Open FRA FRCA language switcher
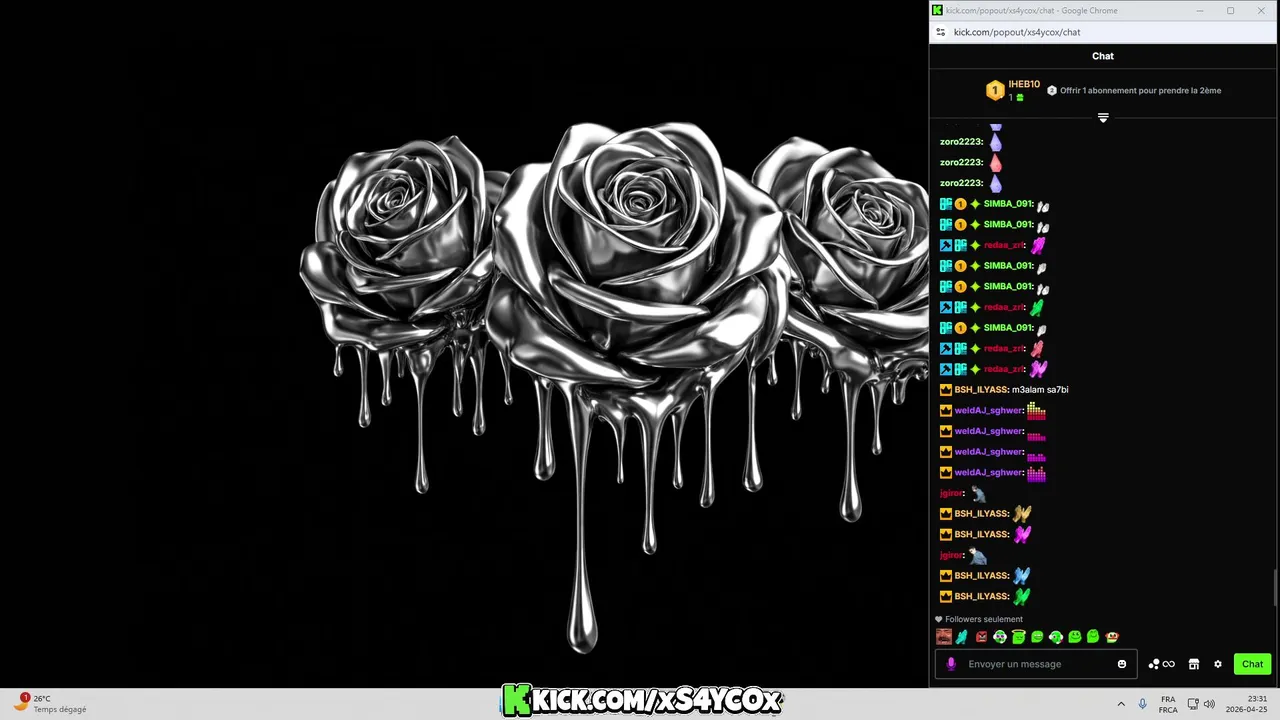Image resolution: width=1280 pixels, height=720 pixels. [x=1168, y=704]
